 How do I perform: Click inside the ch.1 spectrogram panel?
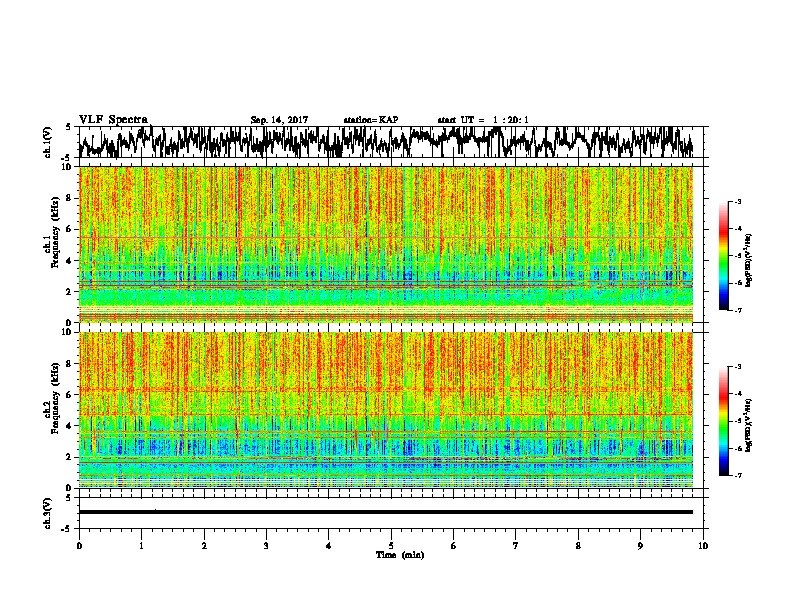pos(386,244)
